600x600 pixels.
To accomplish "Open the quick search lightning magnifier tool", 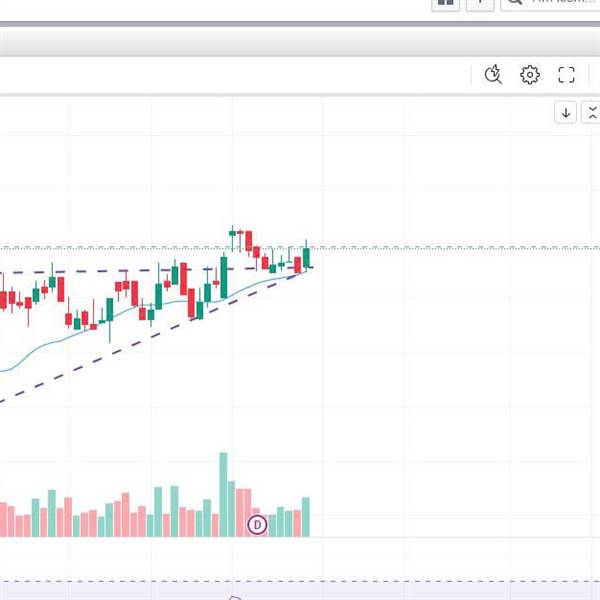I will point(493,74).
